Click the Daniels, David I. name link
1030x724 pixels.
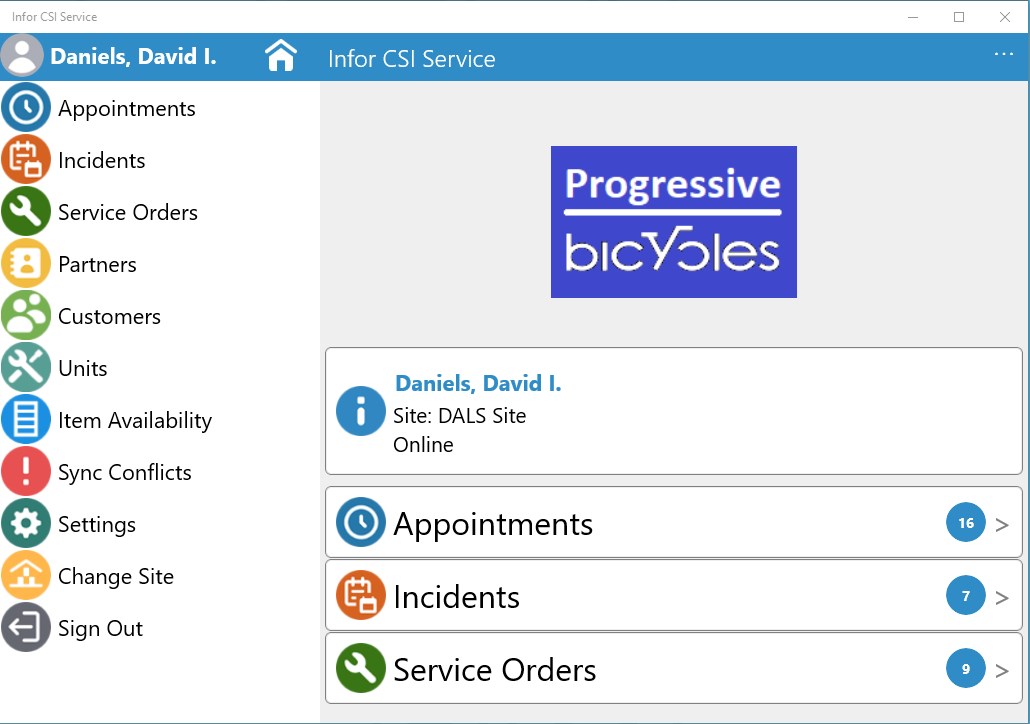tap(478, 383)
